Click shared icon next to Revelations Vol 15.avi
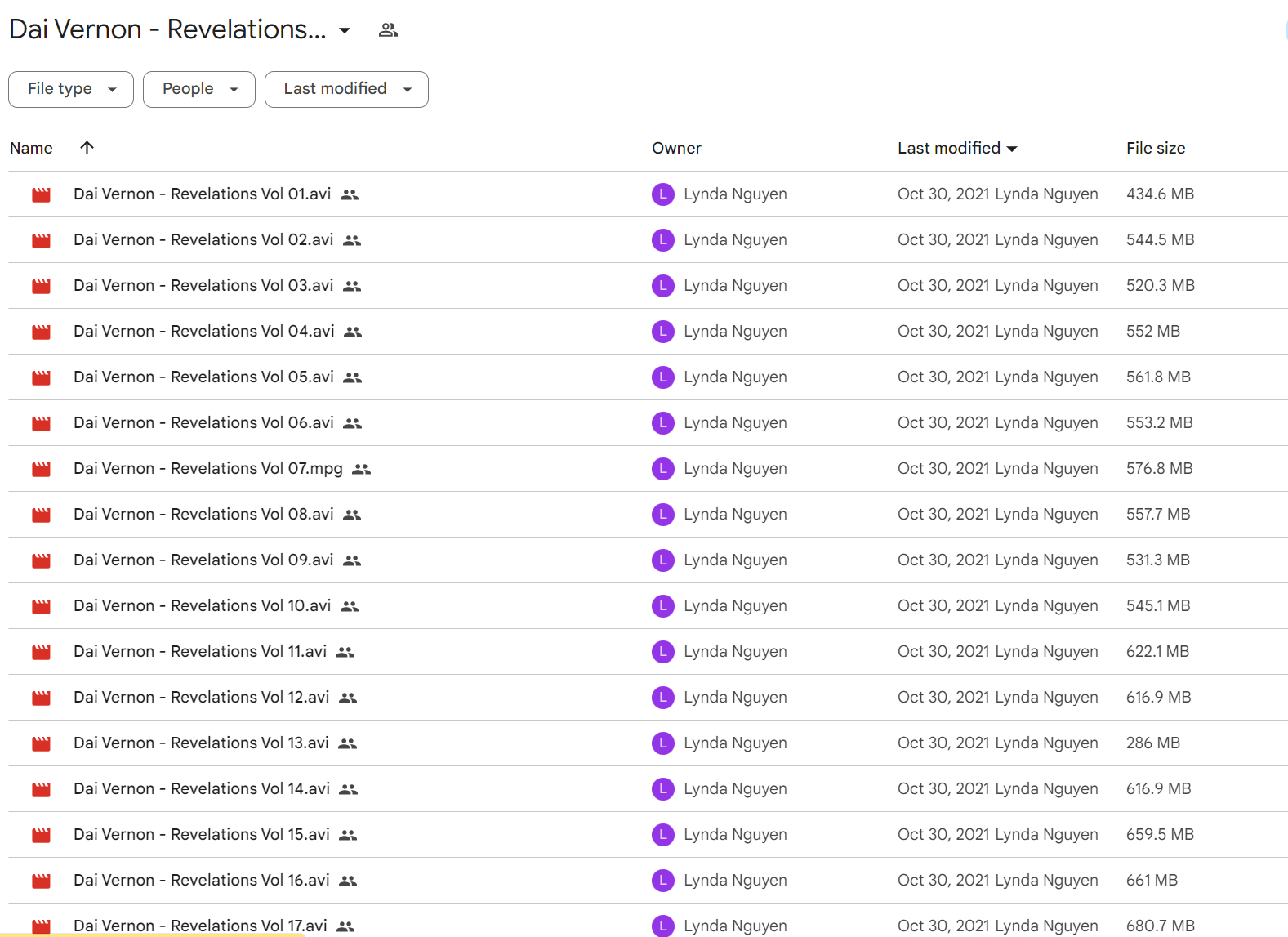The height and width of the screenshot is (937, 1288). coord(348,835)
